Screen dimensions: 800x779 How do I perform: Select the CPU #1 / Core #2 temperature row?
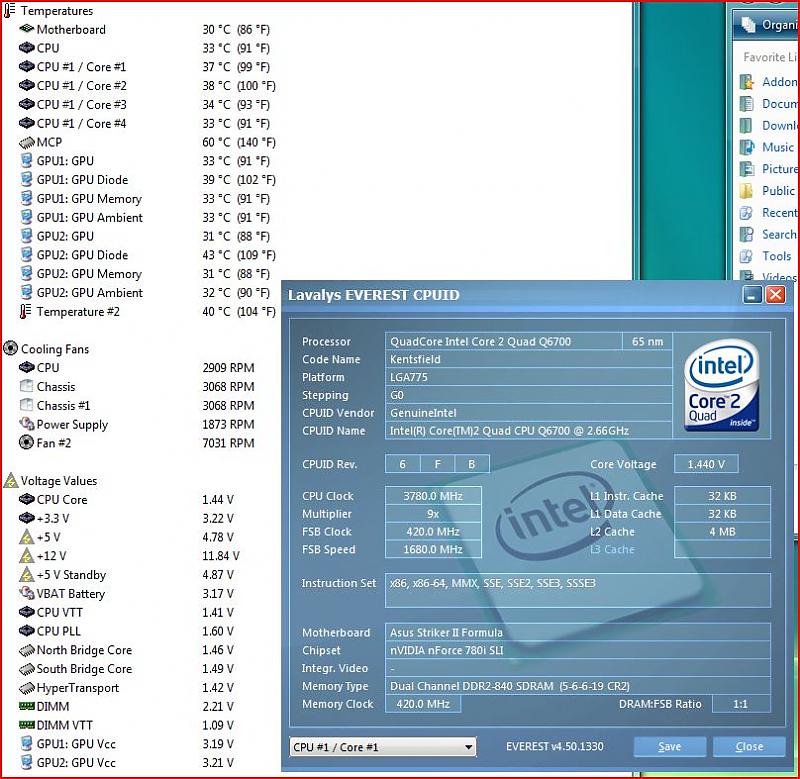(148, 86)
